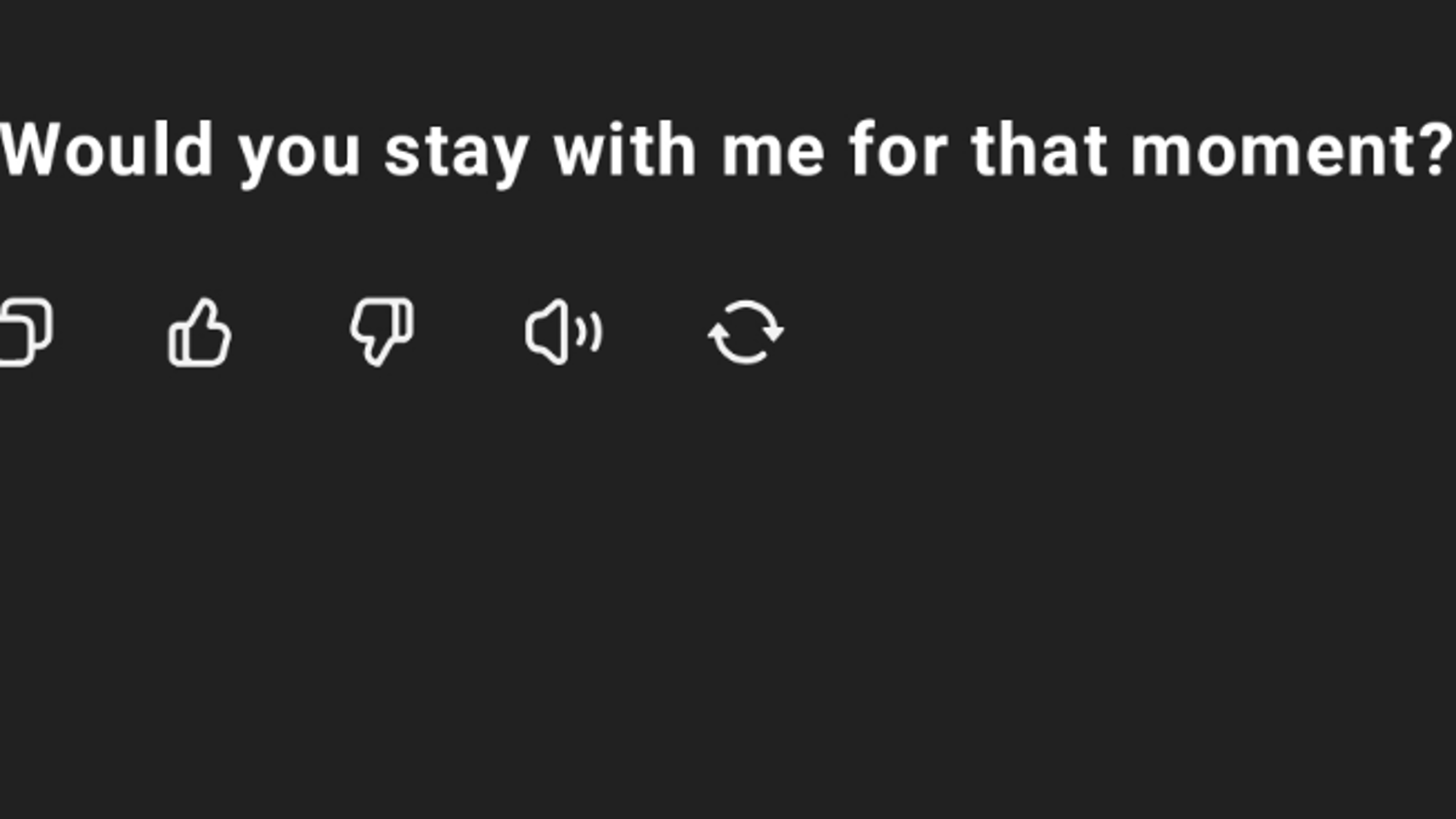1456x819 pixels.
Task: Regenerate the response with the refresh icon
Action: [x=745, y=332]
